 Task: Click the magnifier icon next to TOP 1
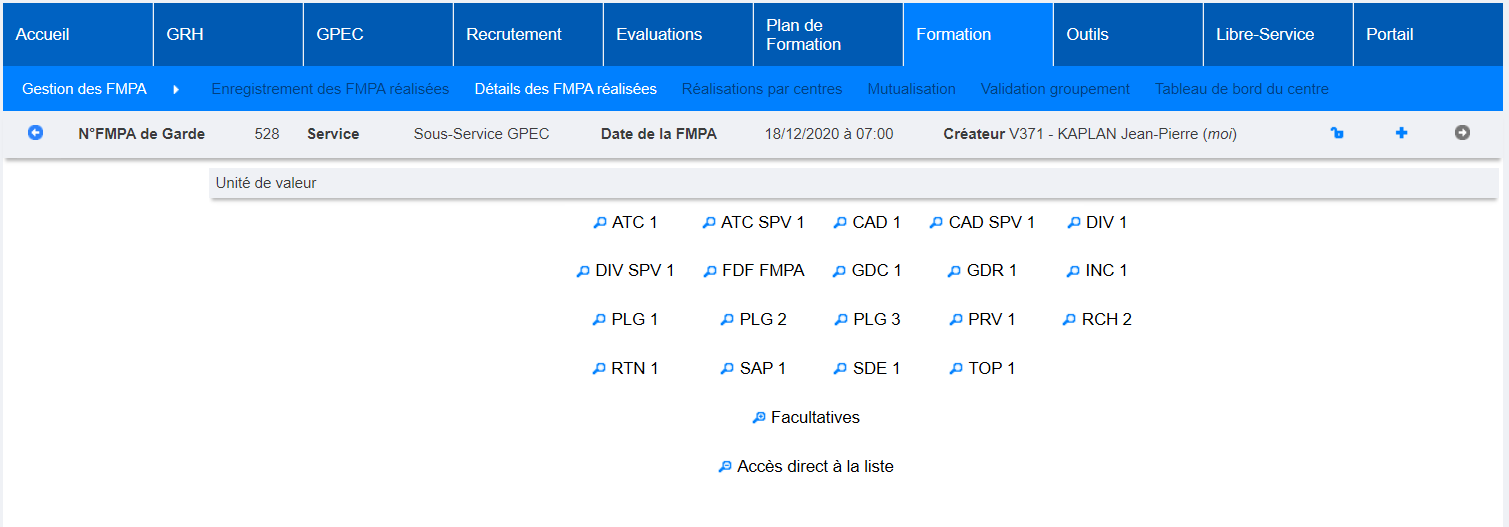(x=956, y=369)
